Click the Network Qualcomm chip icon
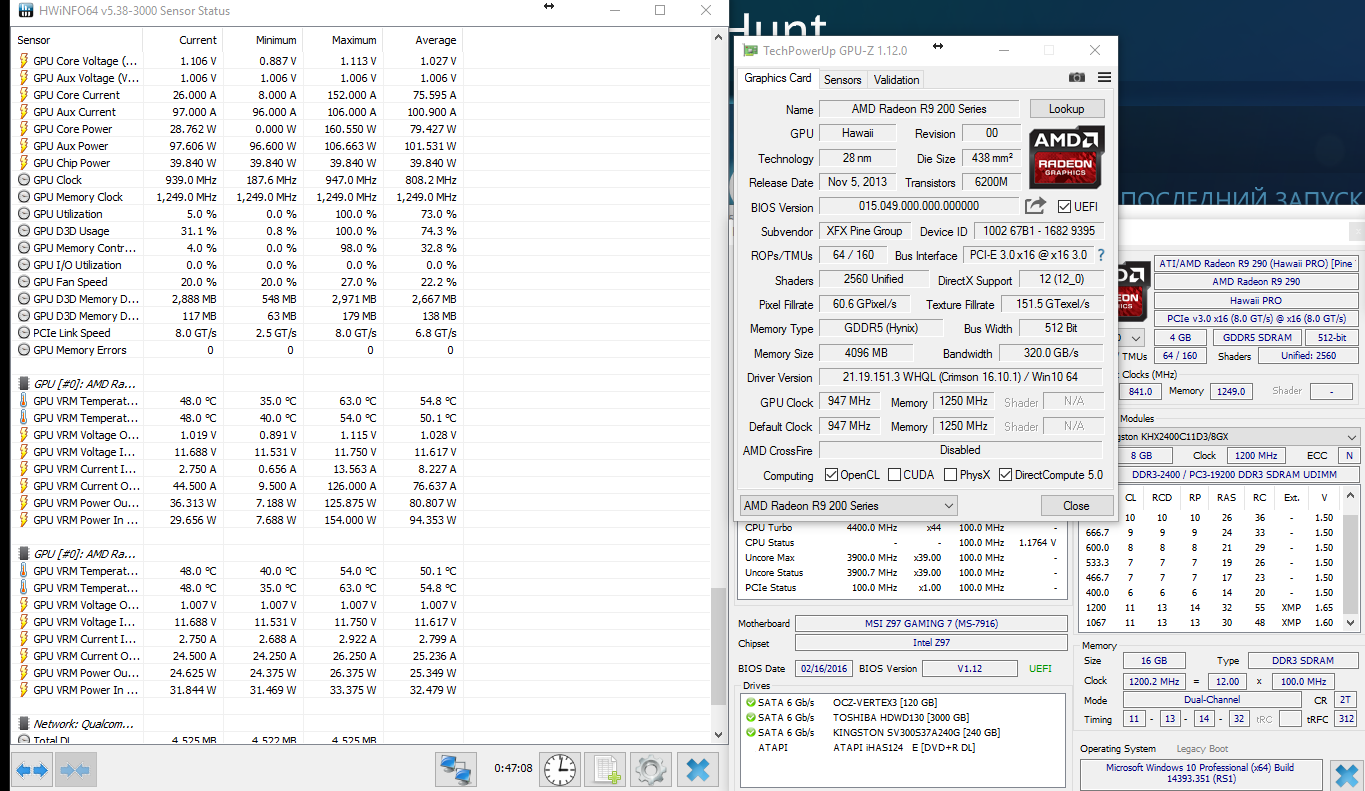This screenshot has height=791, width=1365. [x=24, y=723]
